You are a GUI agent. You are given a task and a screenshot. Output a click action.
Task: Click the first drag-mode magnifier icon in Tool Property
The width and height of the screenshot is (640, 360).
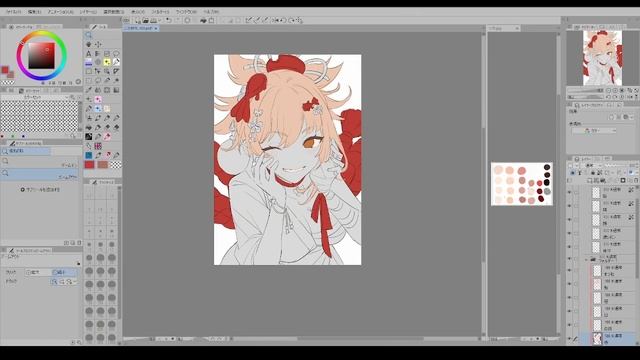tap(54, 282)
